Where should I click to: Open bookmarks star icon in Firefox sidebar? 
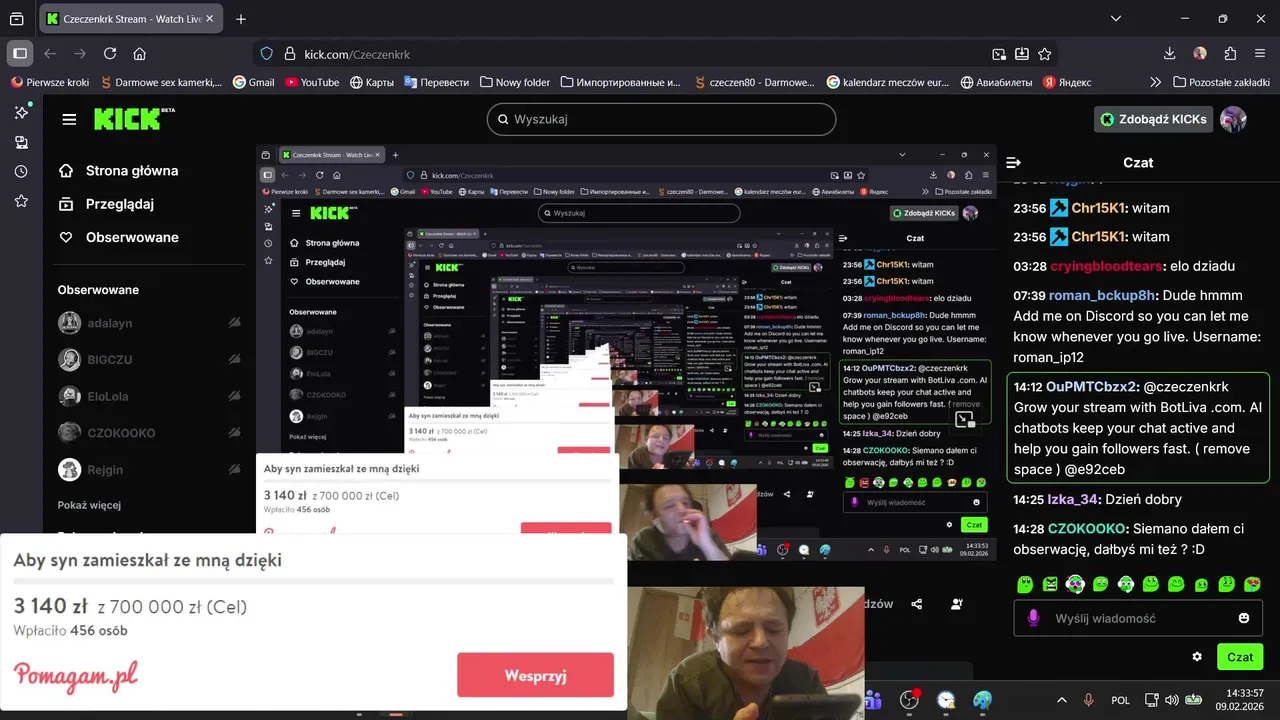point(21,201)
